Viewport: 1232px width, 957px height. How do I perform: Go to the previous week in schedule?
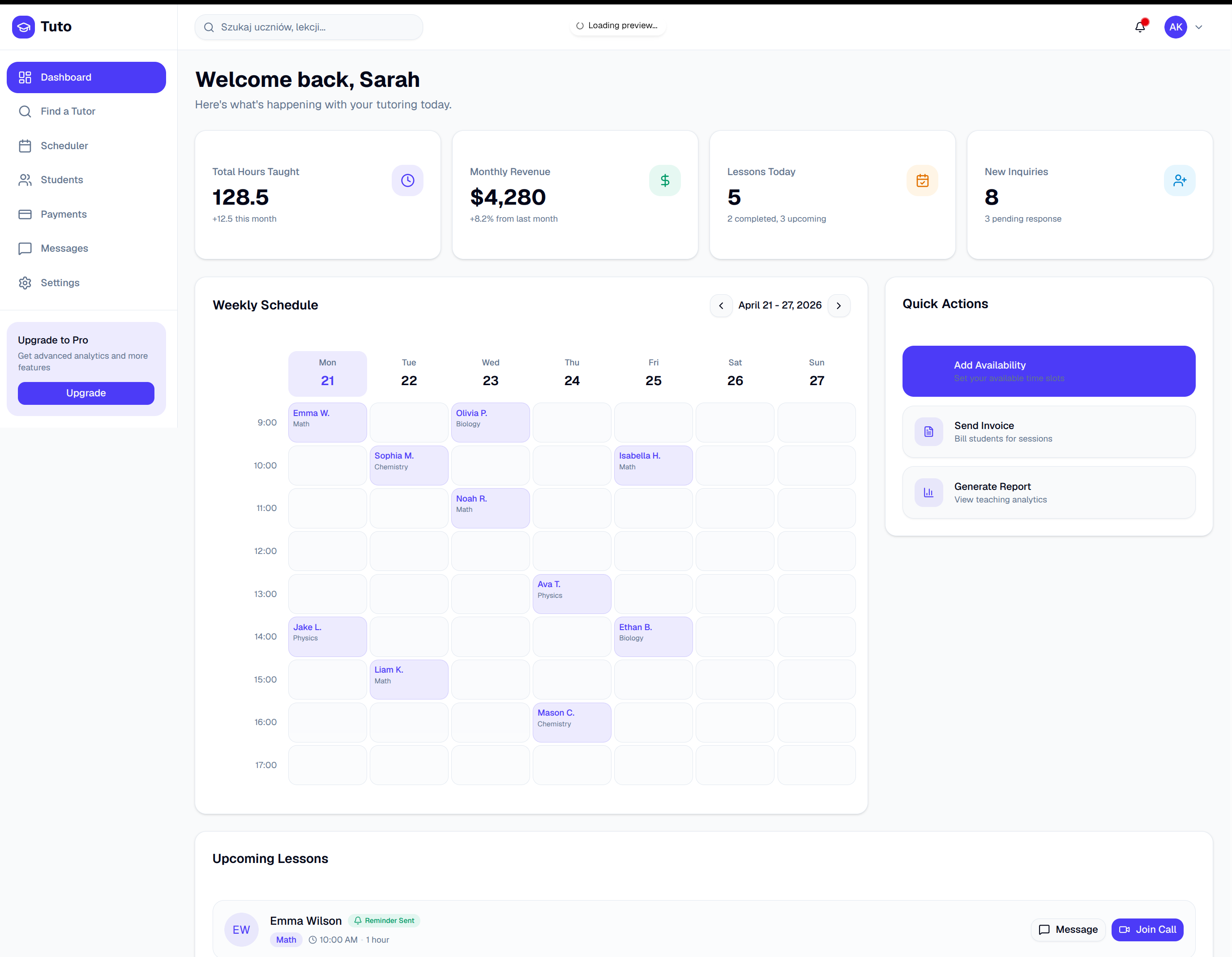[x=721, y=305]
